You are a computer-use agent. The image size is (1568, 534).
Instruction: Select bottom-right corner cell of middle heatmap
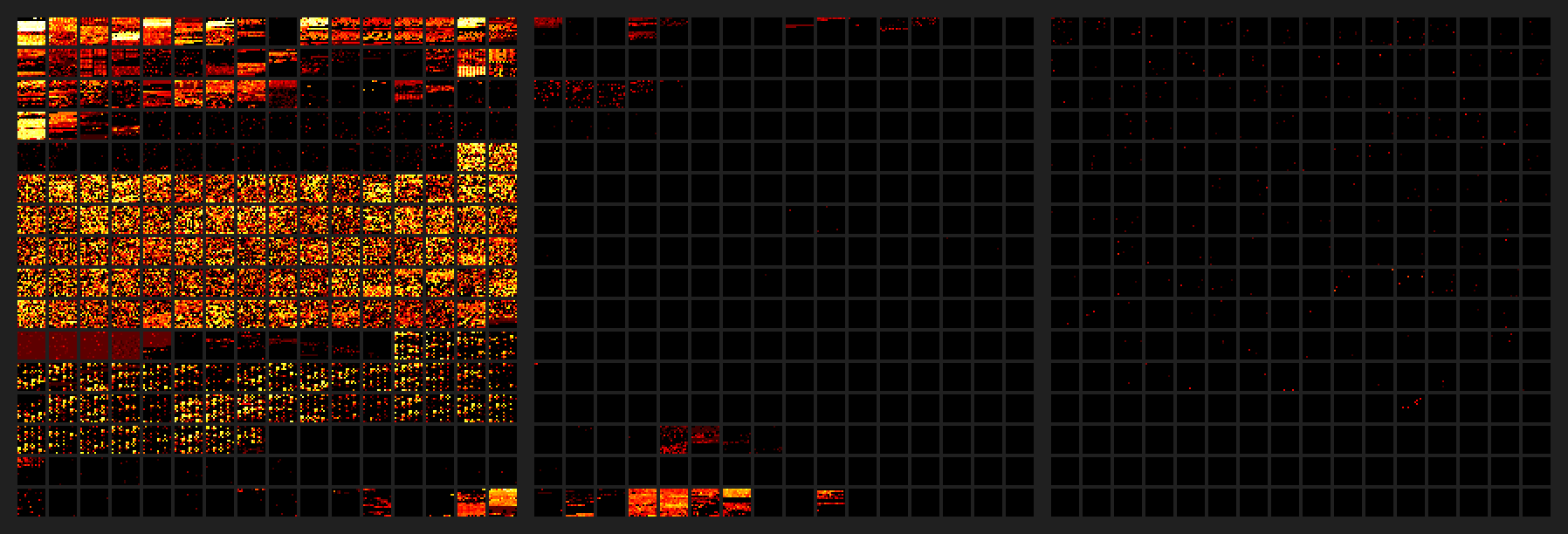(1020, 503)
